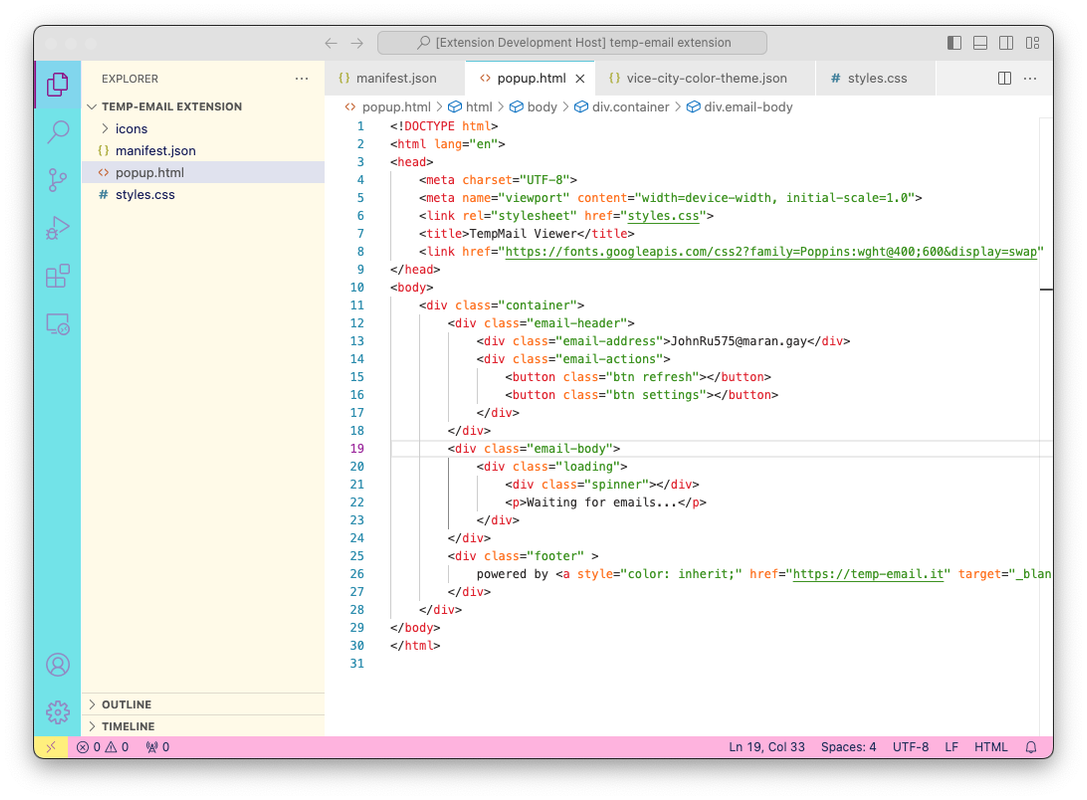Screen dimensions: 1087x800
Task: Click the div.container breadcrumb
Action: pos(622,107)
